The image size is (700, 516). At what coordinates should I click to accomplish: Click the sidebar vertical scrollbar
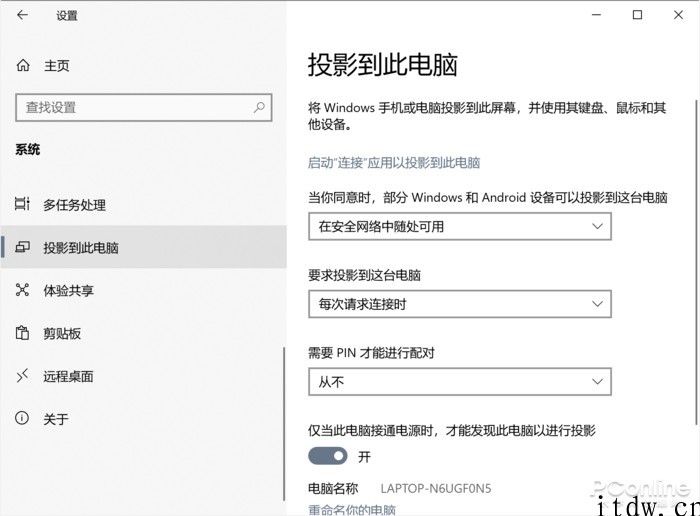tap(284, 424)
